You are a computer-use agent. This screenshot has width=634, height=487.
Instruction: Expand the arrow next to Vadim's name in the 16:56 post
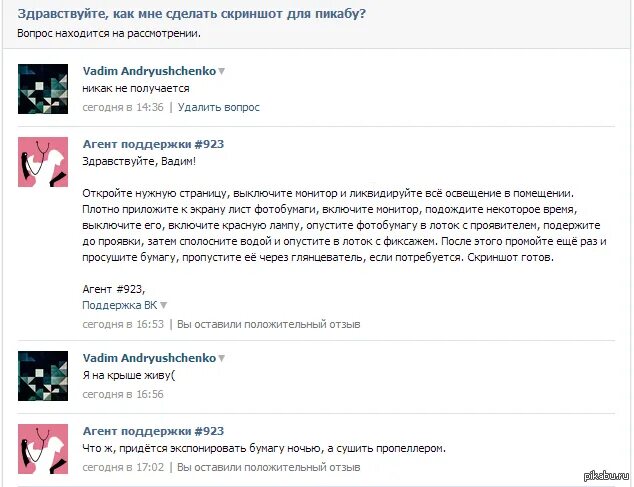[x=222, y=358]
